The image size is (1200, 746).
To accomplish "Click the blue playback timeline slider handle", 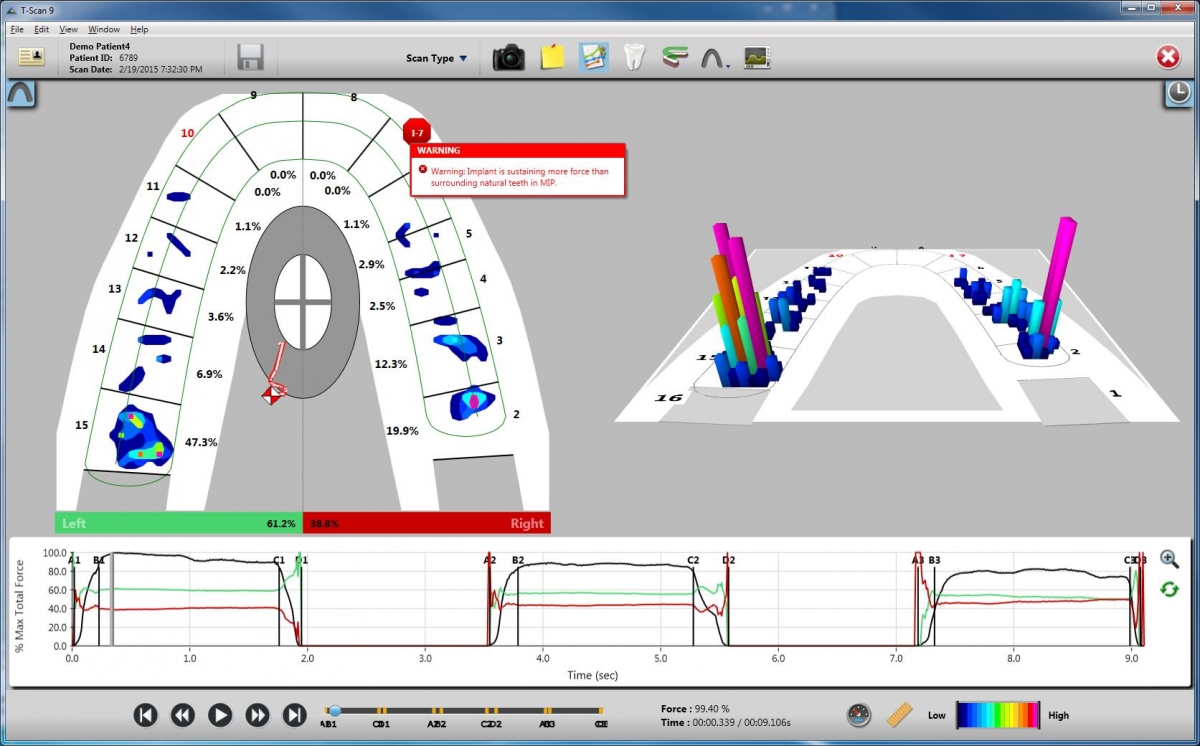I will pos(335,710).
